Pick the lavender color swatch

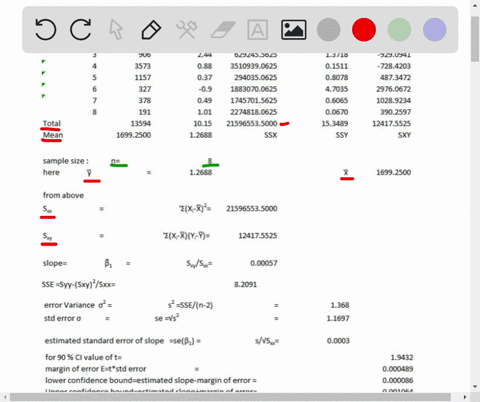(x=435, y=30)
